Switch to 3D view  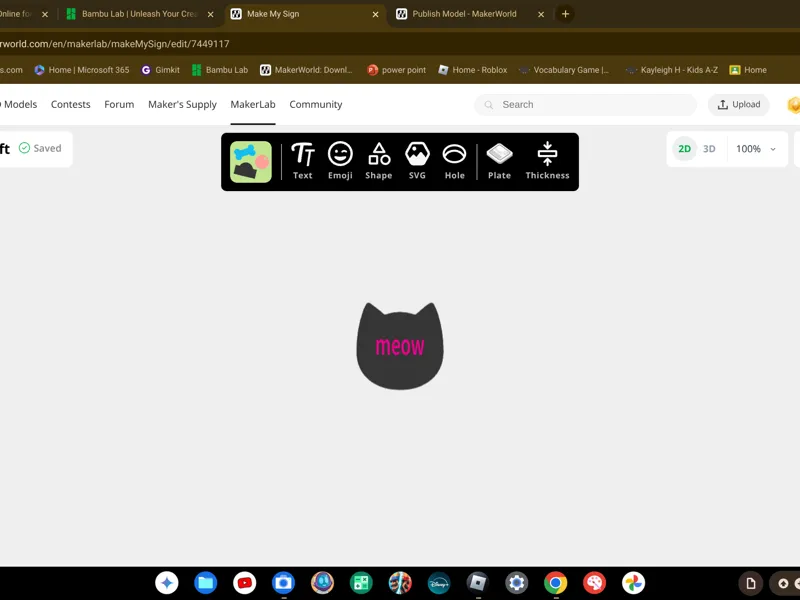coord(709,149)
